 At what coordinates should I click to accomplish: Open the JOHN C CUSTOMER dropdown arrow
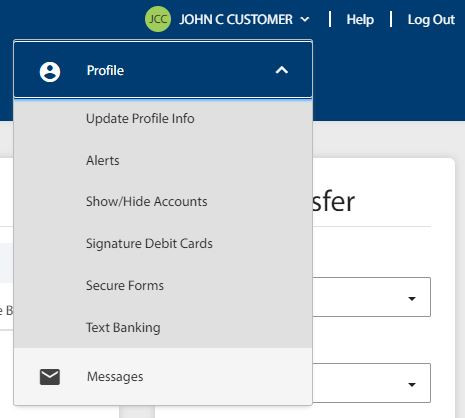[x=305, y=19]
